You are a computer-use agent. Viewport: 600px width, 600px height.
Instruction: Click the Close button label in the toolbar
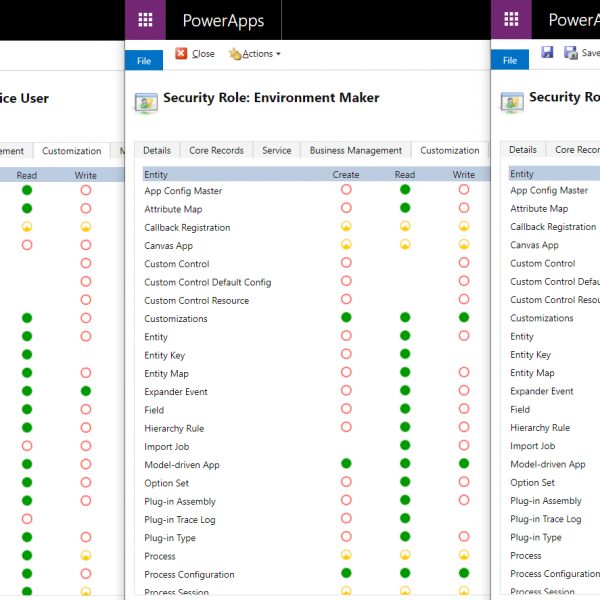203,54
